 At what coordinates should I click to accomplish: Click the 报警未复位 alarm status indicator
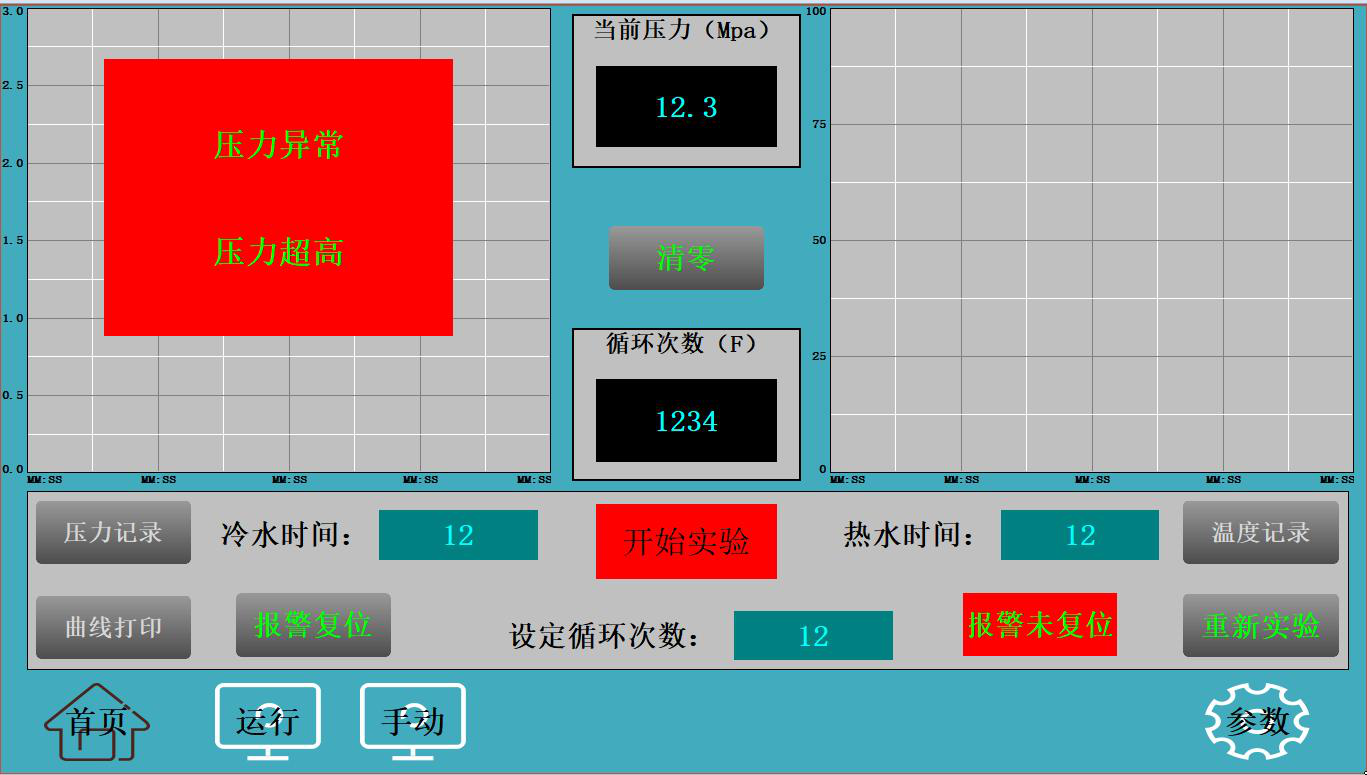click(x=1039, y=625)
